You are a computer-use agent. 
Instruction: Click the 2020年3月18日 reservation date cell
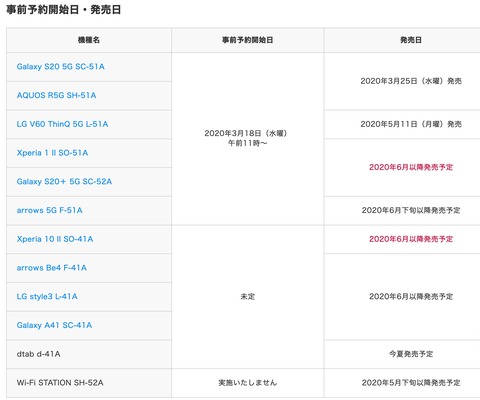coord(247,138)
